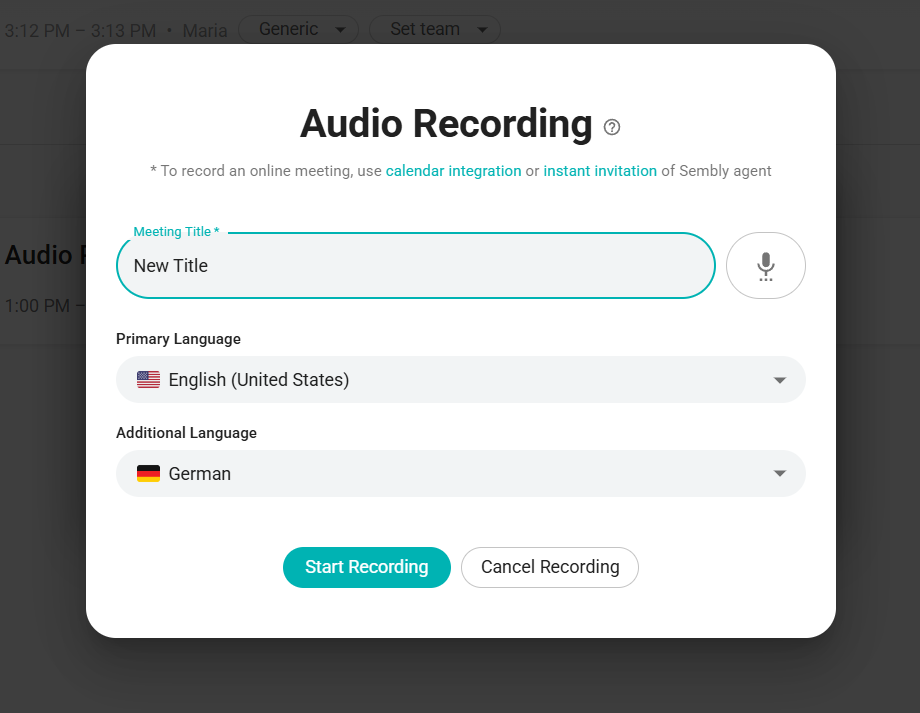Click the Maria participant name
The width and height of the screenshot is (920, 713).
click(x=204, y=31)
